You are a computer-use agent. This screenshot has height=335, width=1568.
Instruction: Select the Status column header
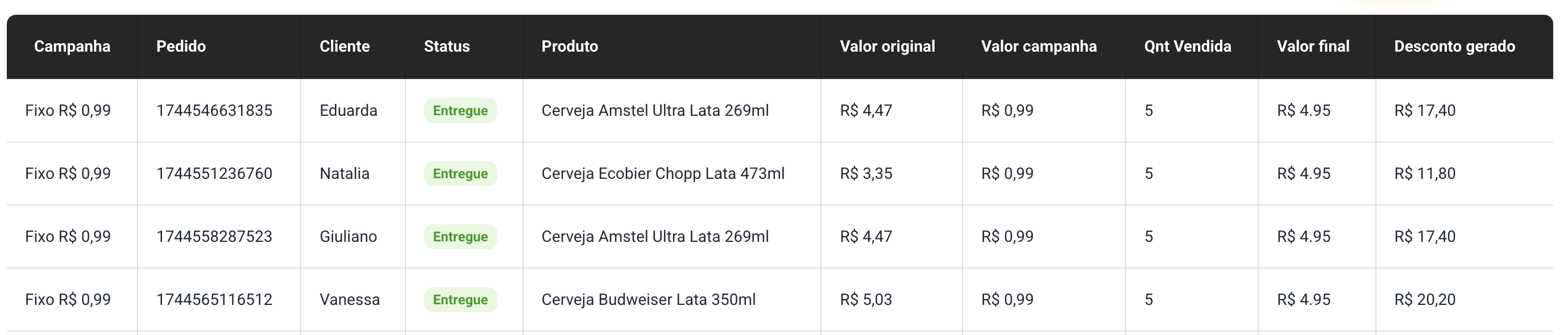pyautogui.click(x=447, y=46)
